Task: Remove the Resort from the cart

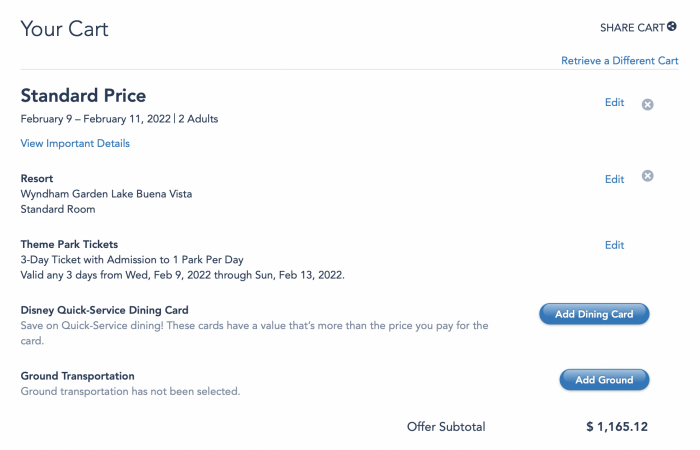Action: [647, 177]
